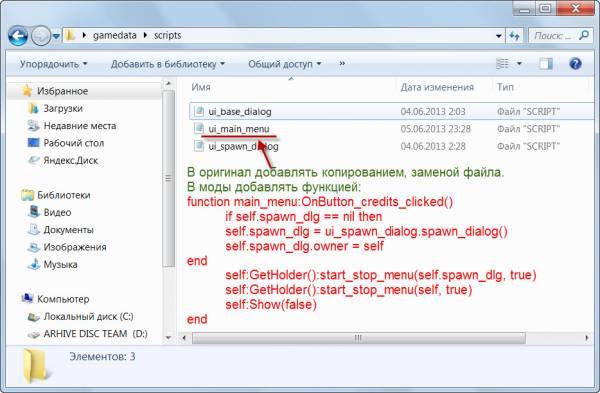The image size is (600, 393).
Task: Open the address bar history dropdown
Action: click(499, 36)
